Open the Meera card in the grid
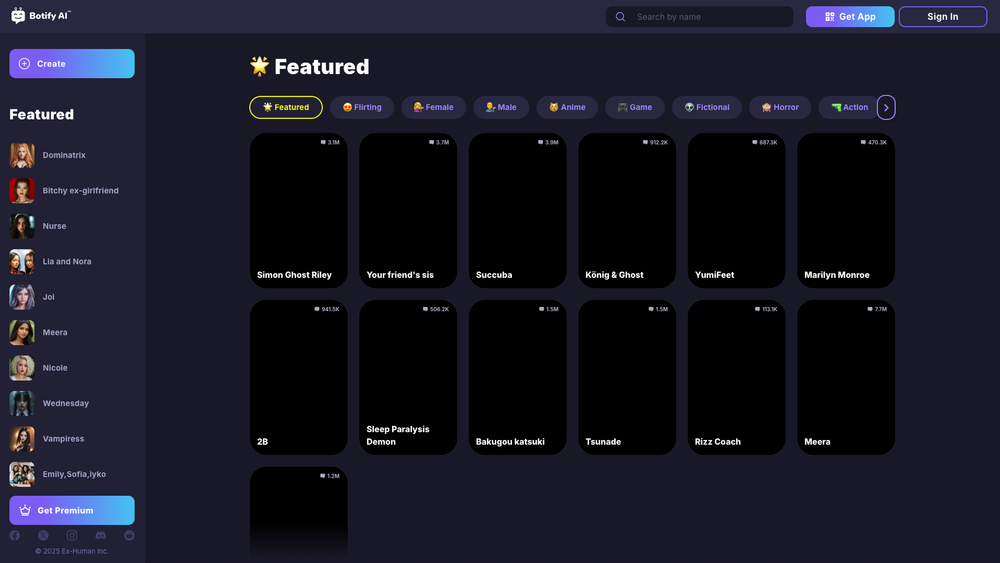 846,377
